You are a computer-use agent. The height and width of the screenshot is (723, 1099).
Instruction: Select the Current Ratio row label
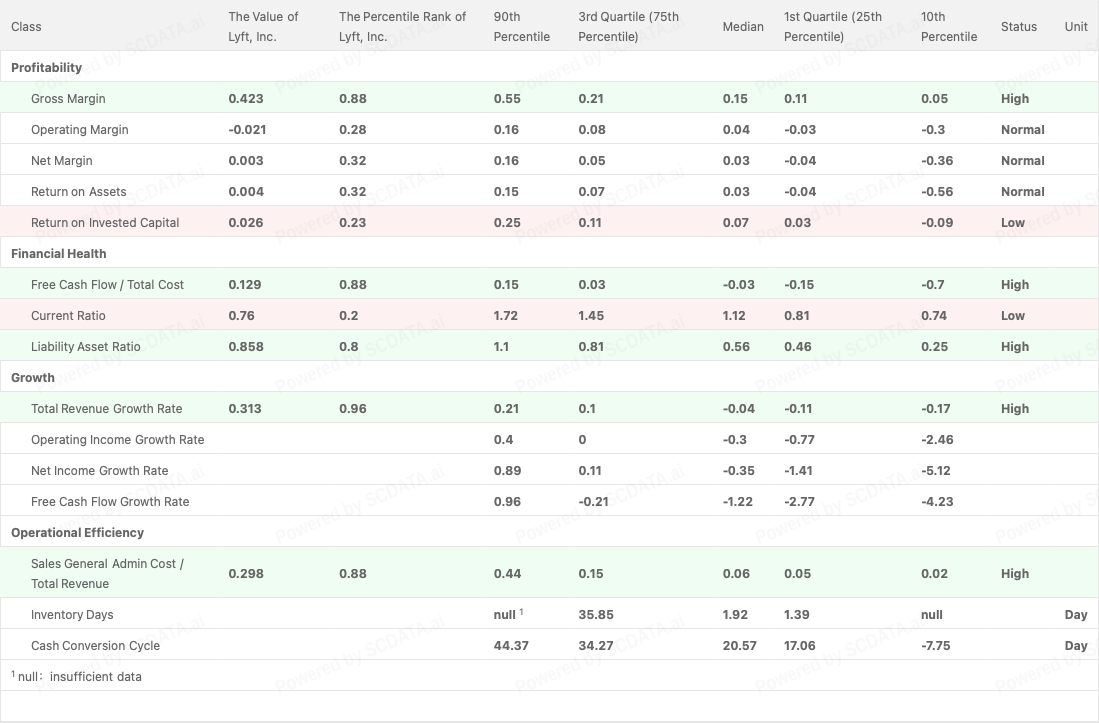coord(68,315)
